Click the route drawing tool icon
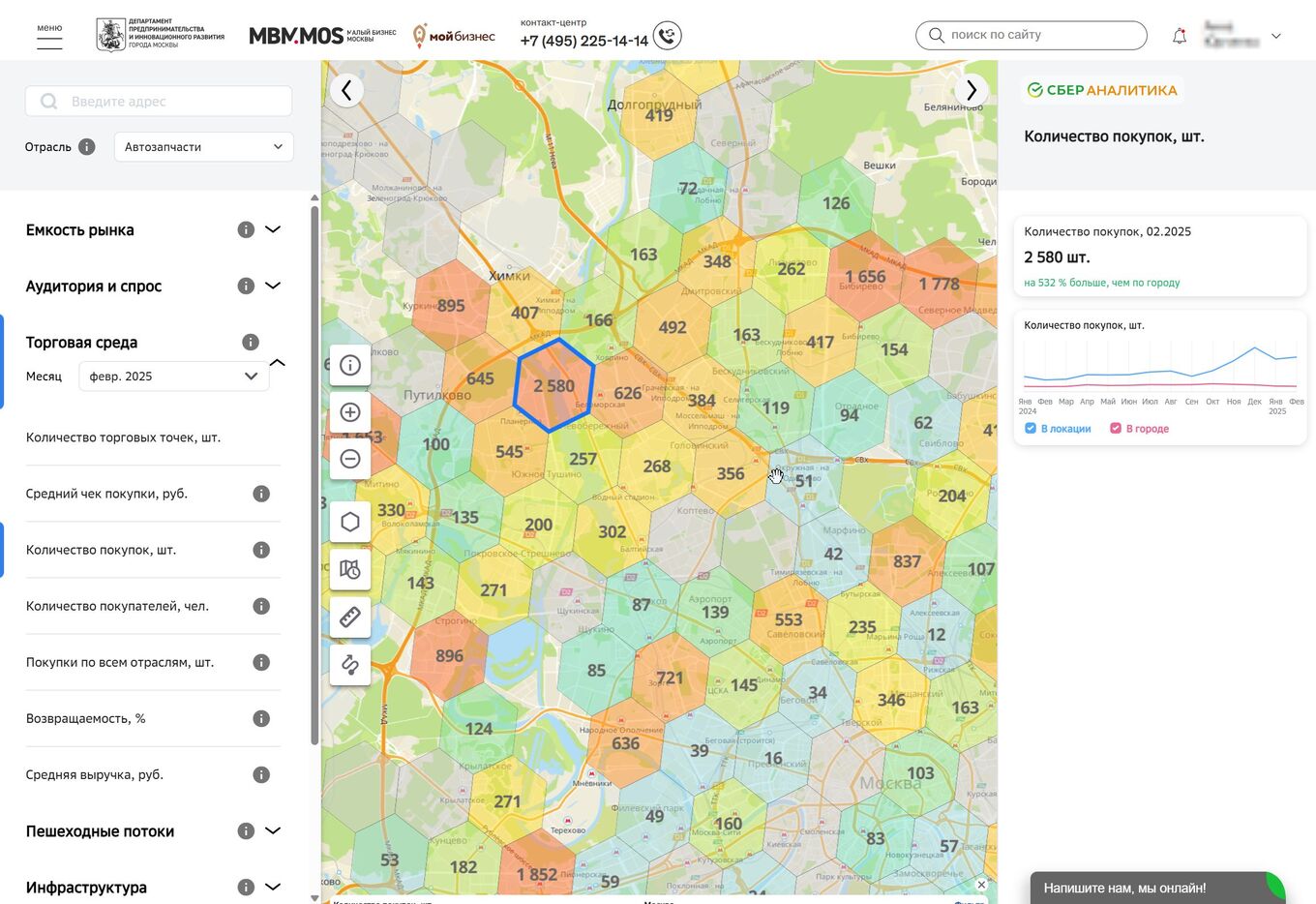 (350, 664)
